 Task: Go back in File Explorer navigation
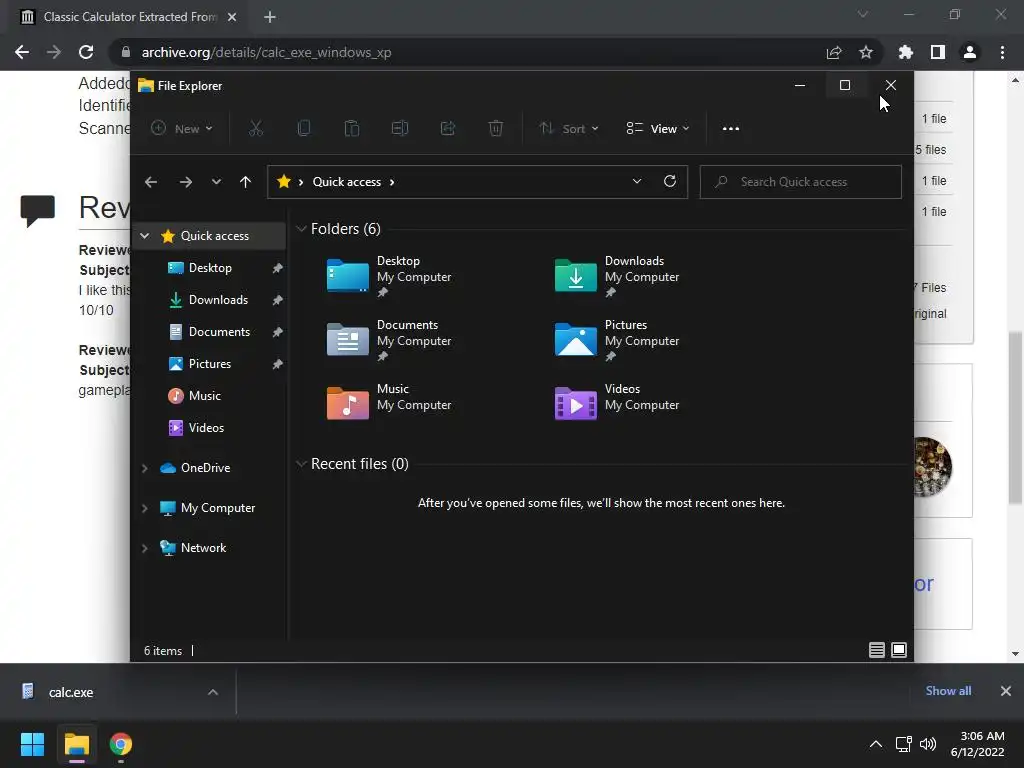pos(151,182)
